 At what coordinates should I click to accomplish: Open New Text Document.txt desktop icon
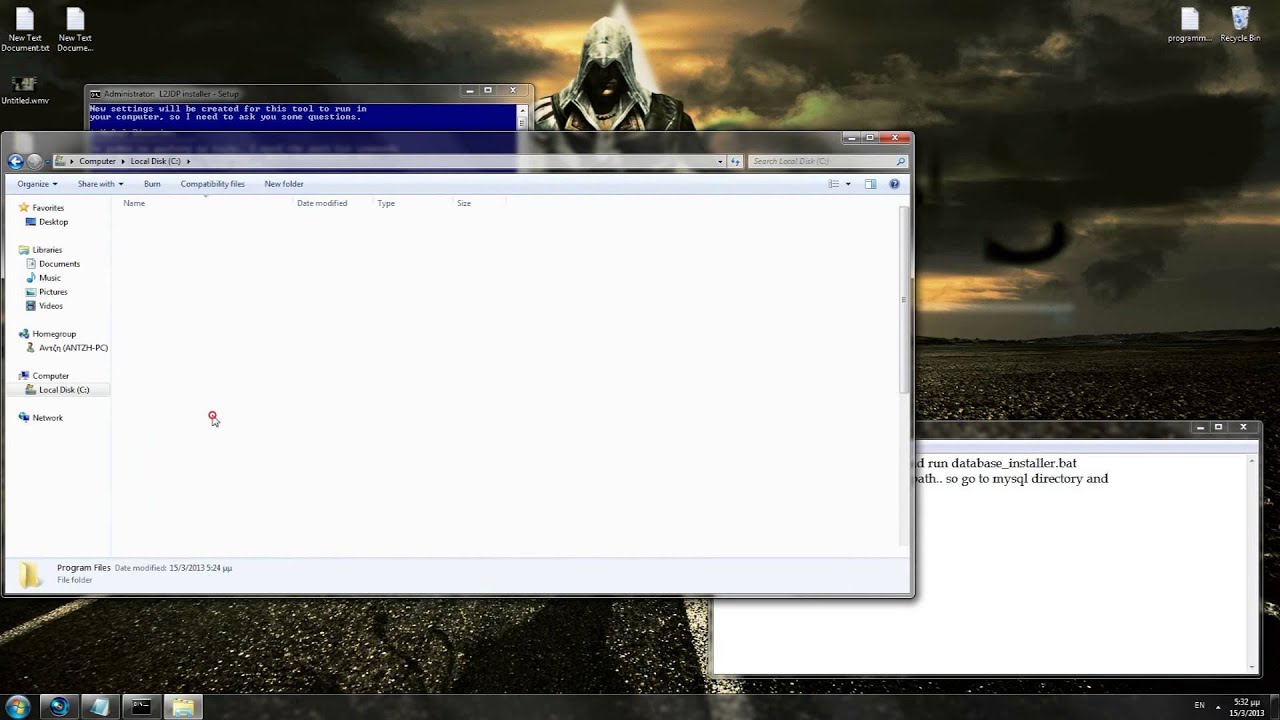pos(25,30)
